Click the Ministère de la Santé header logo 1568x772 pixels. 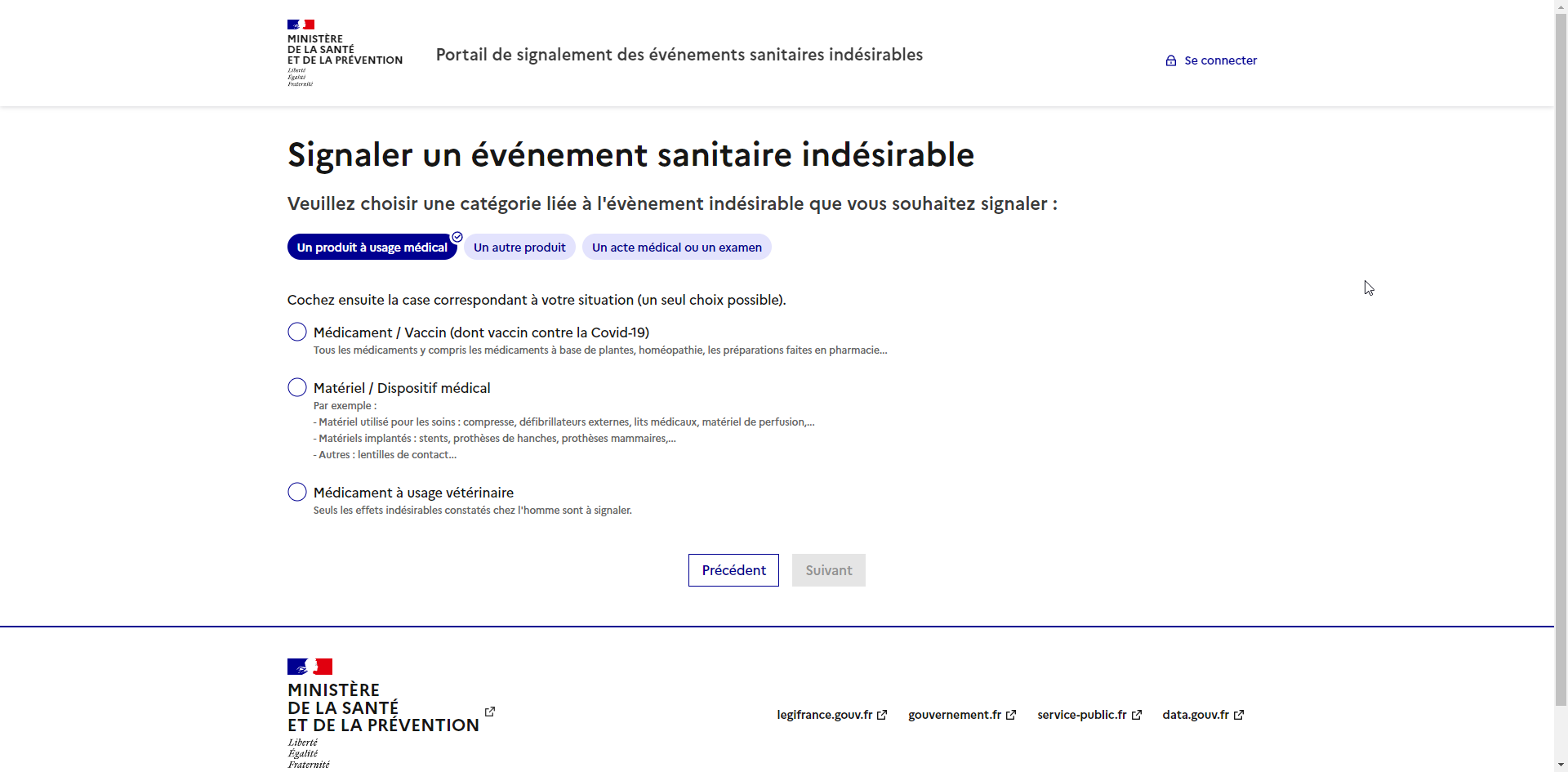pyautogui.click(x=345, y=53)
